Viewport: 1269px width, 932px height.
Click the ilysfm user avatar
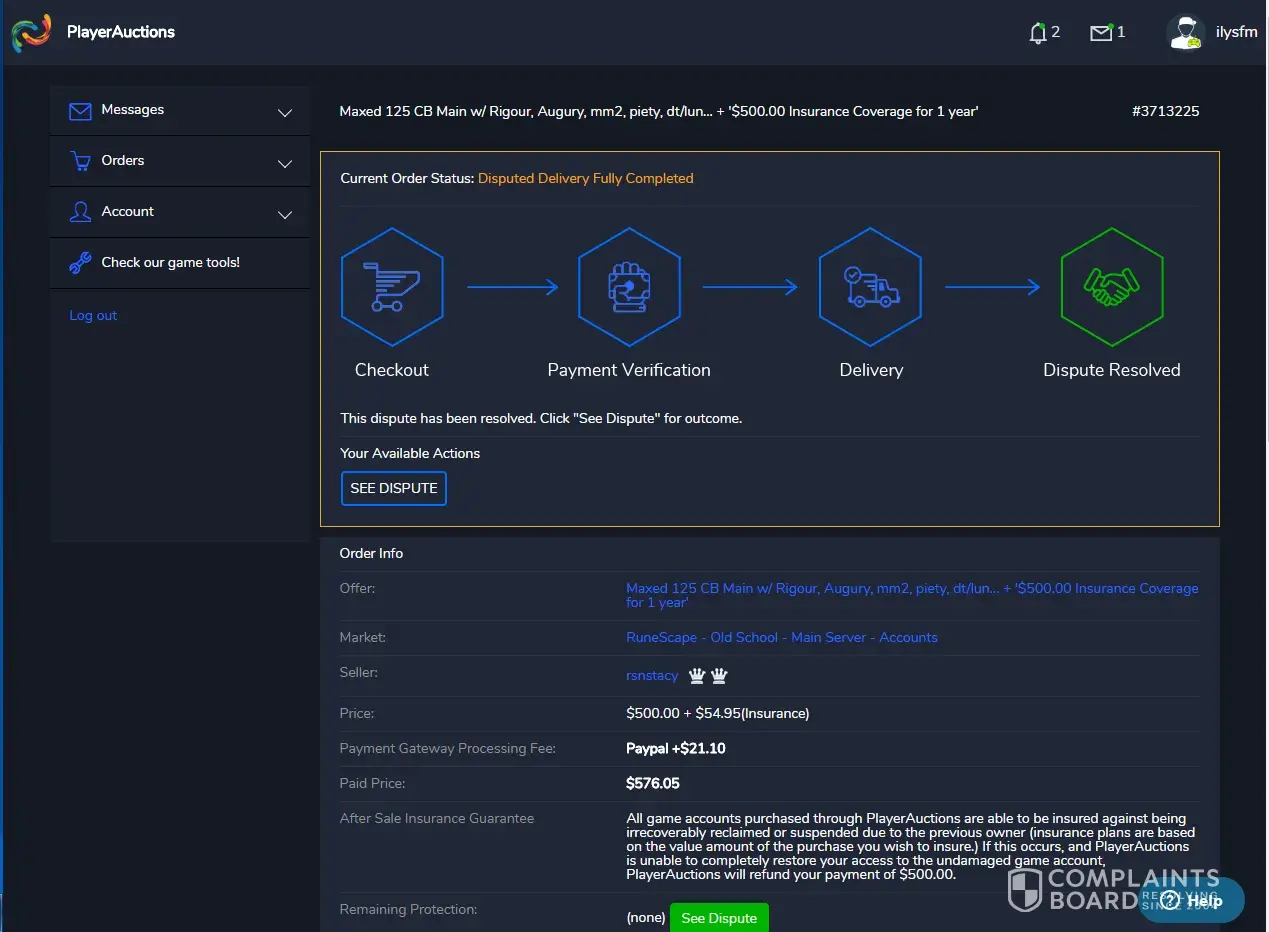pos(1185,32)
